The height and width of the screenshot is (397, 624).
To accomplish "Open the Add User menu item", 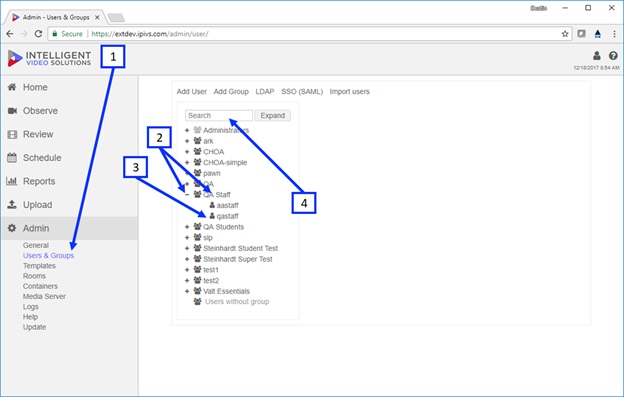I will point(192,91).
